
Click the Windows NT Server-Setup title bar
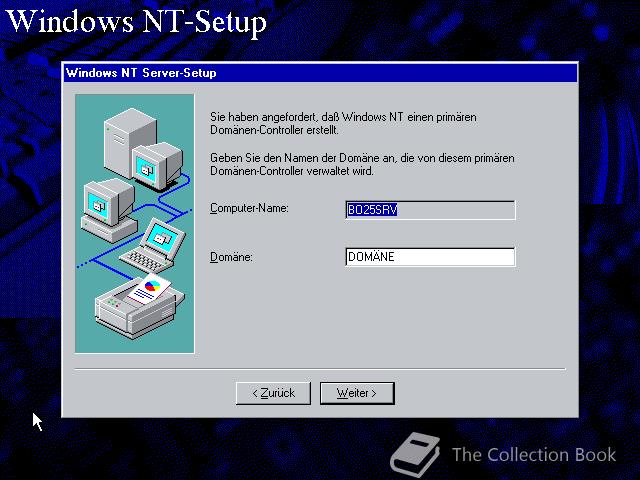click(x=320, y=73)
